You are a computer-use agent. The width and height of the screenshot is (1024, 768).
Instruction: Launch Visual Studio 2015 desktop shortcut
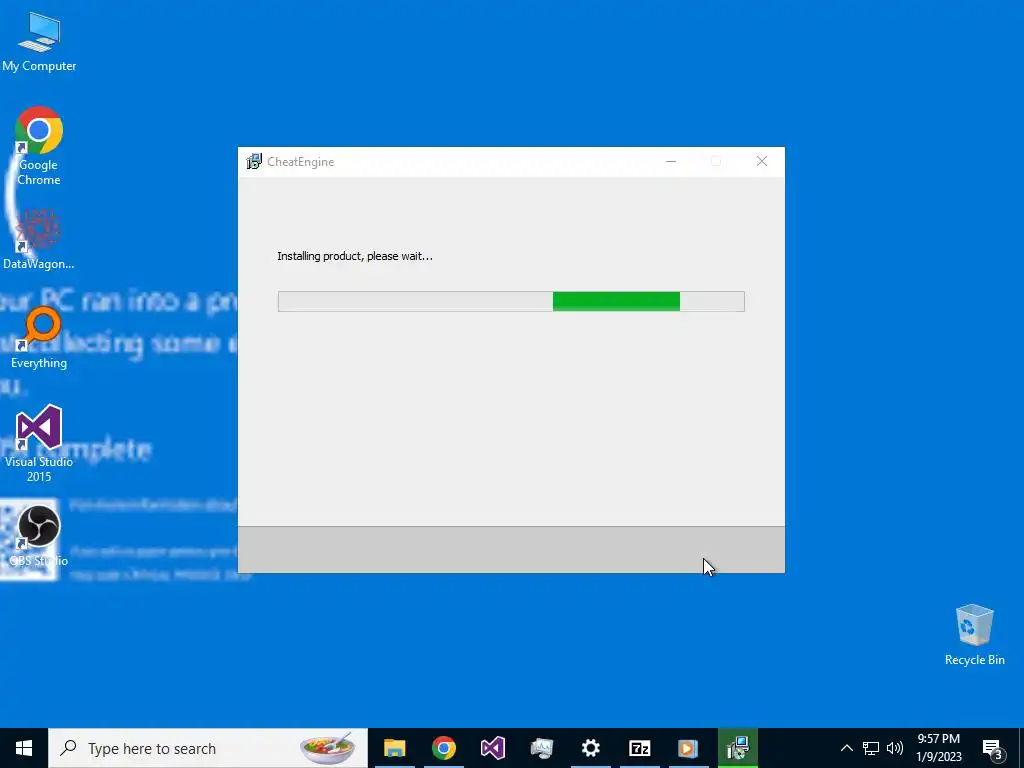pos(39,443)
